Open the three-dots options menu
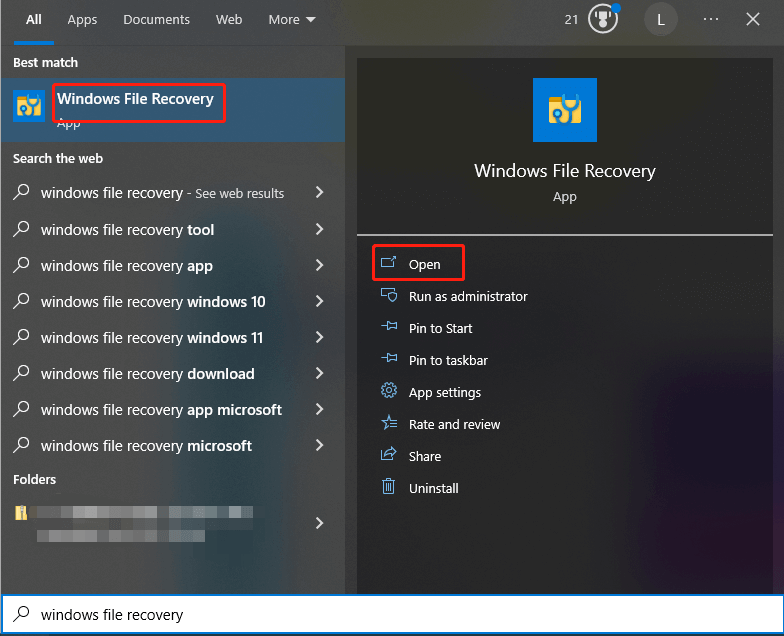 (710, 20)
